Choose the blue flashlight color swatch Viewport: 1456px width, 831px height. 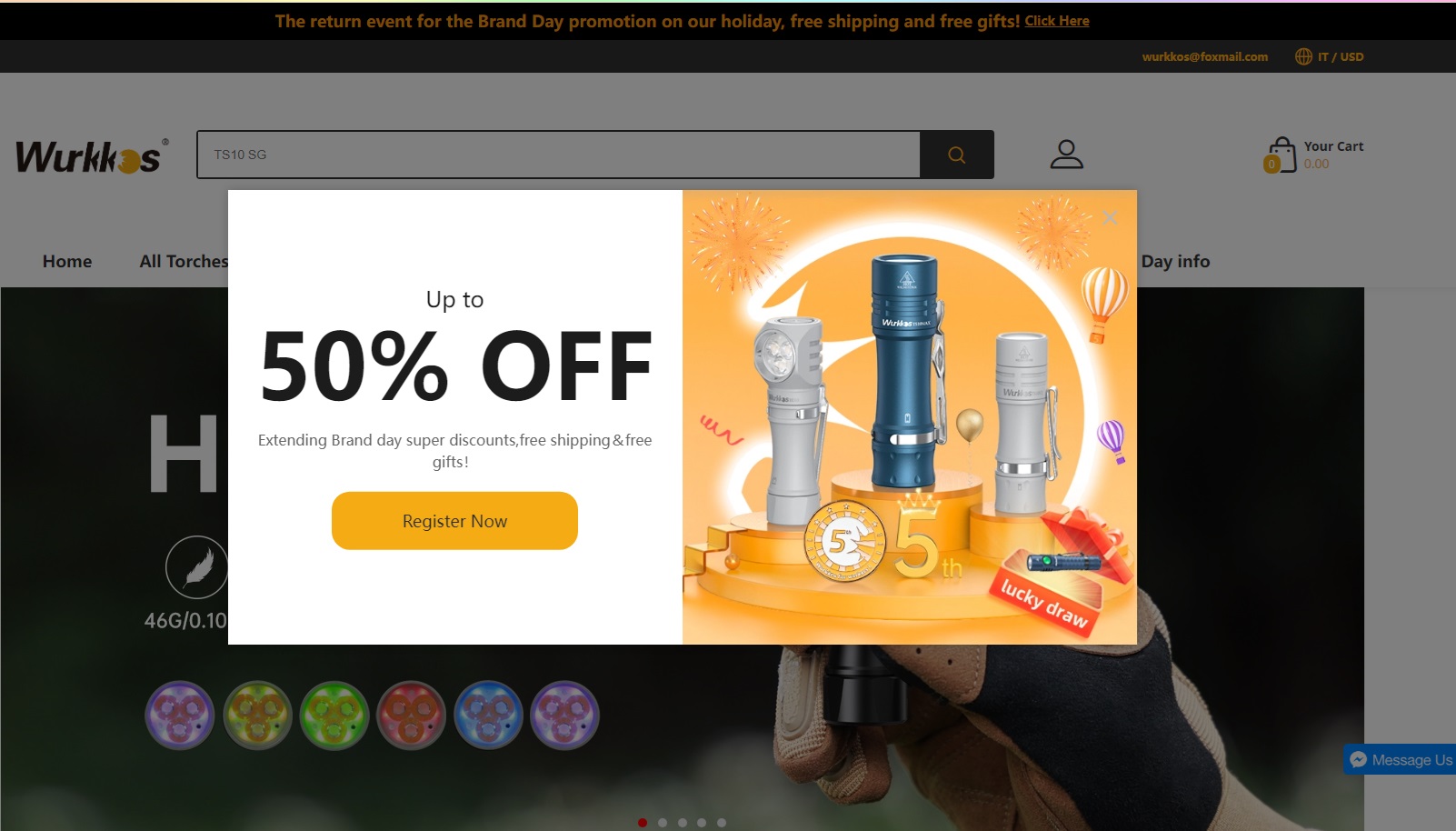click(488, 716)
